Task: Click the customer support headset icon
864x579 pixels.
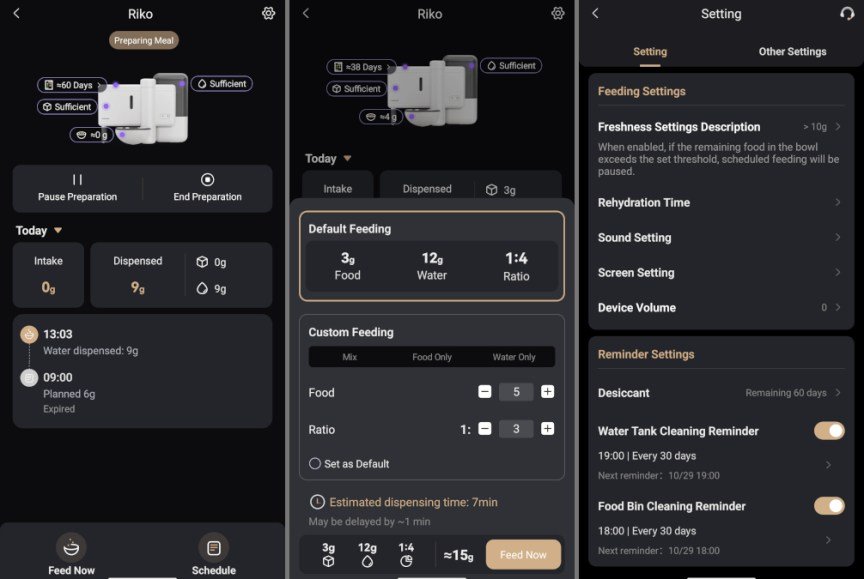Action: [x=847, y=13]
